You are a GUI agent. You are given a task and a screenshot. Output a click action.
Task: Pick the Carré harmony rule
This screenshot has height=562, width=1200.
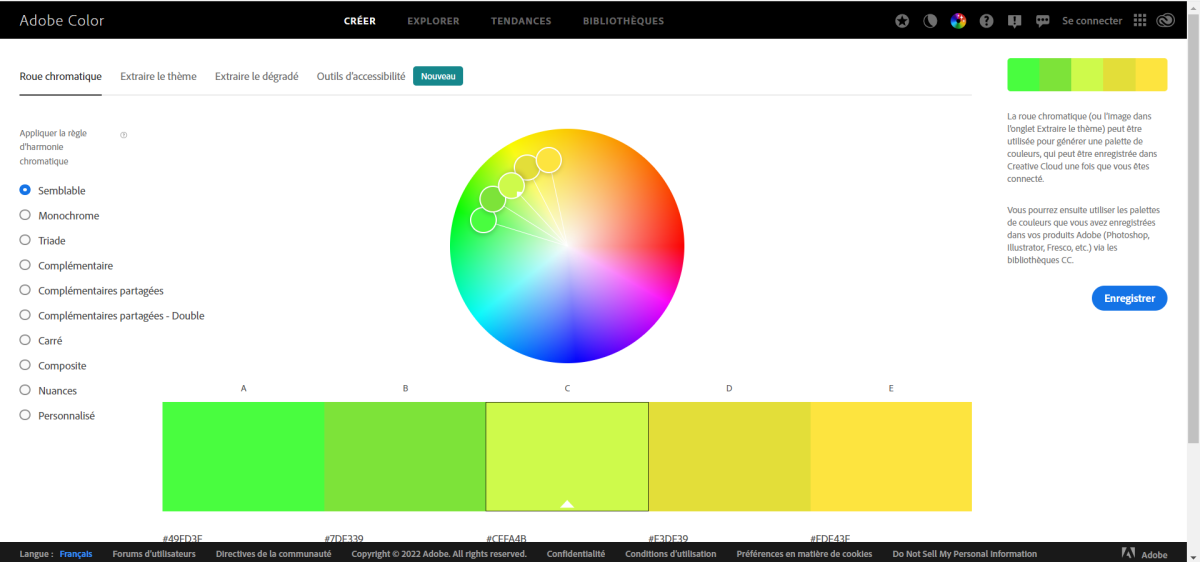(x=26, y=340)
